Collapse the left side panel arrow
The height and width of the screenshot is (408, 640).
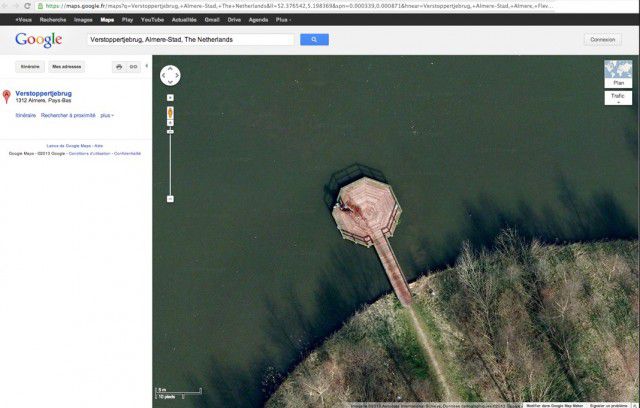[x=148, y=67]
